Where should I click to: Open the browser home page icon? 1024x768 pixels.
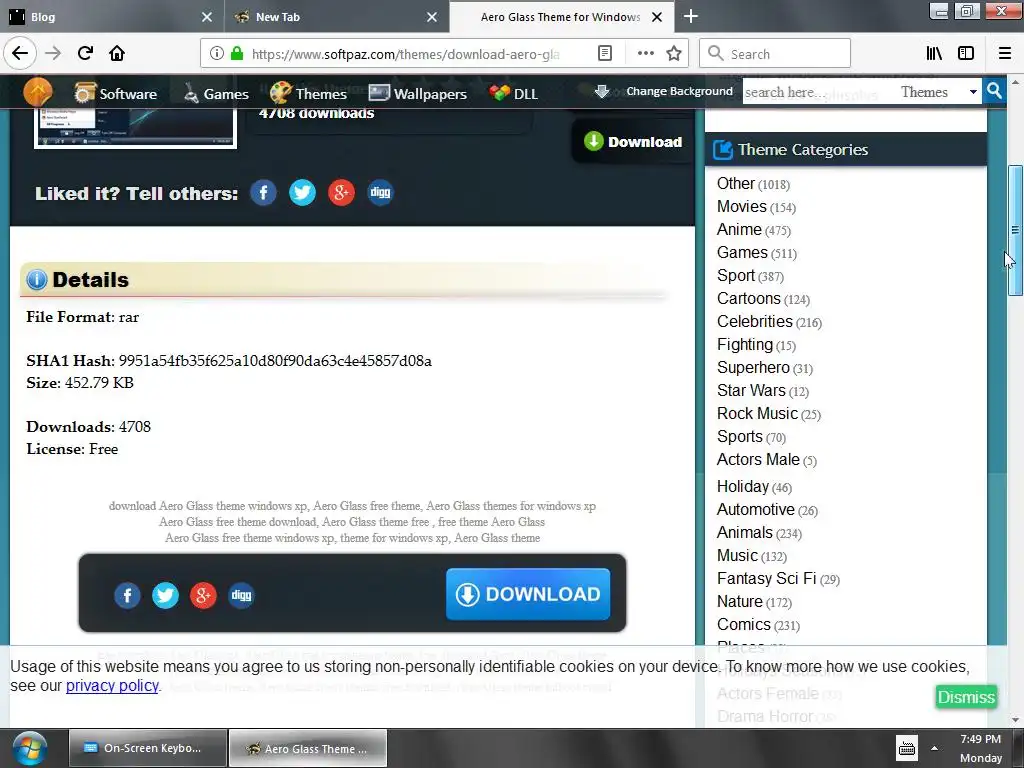point(117,53)
